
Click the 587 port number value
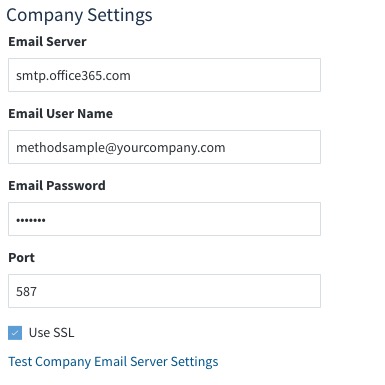(x=26, y=292)
